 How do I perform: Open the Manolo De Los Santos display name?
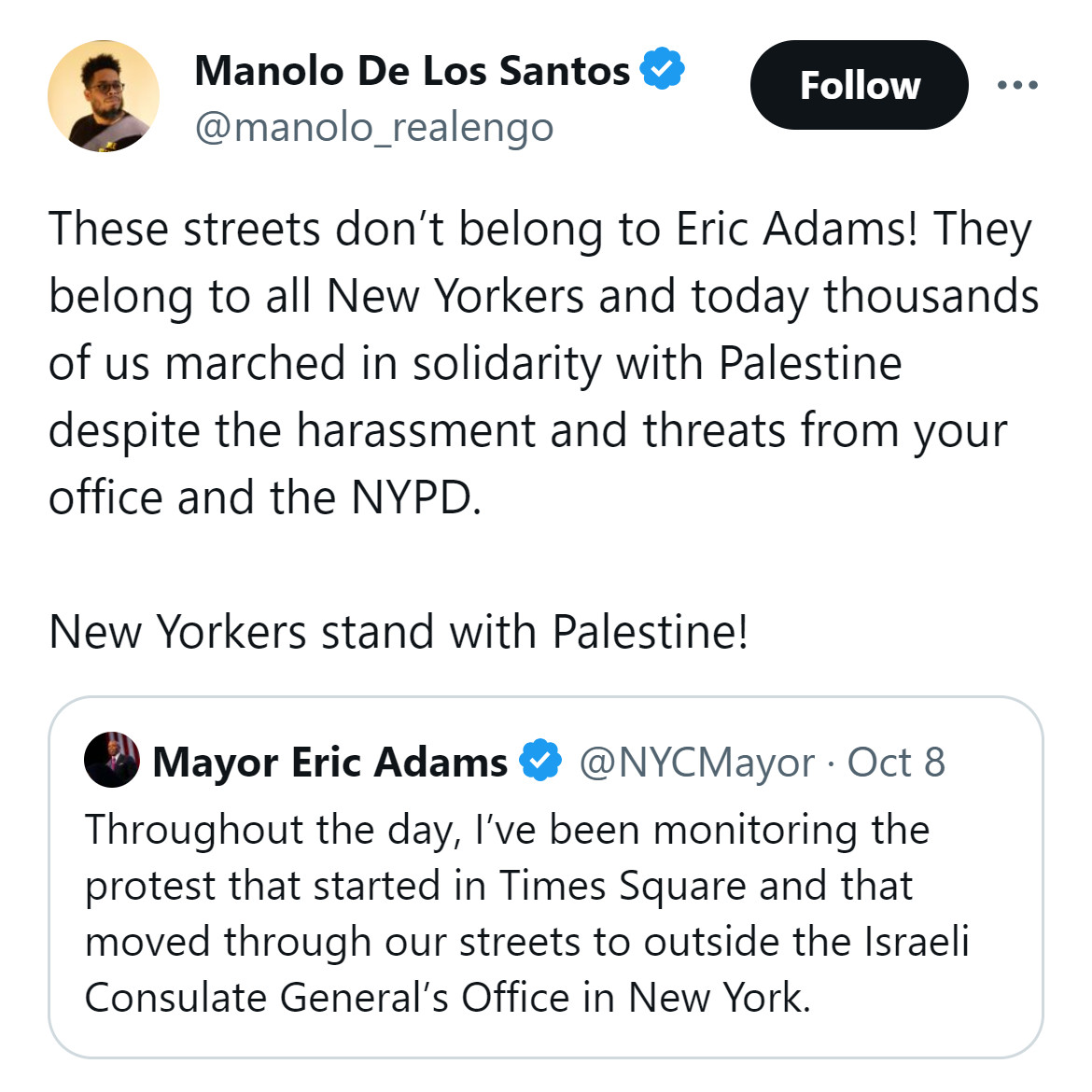pyautogui.click(x=412, y=71)
